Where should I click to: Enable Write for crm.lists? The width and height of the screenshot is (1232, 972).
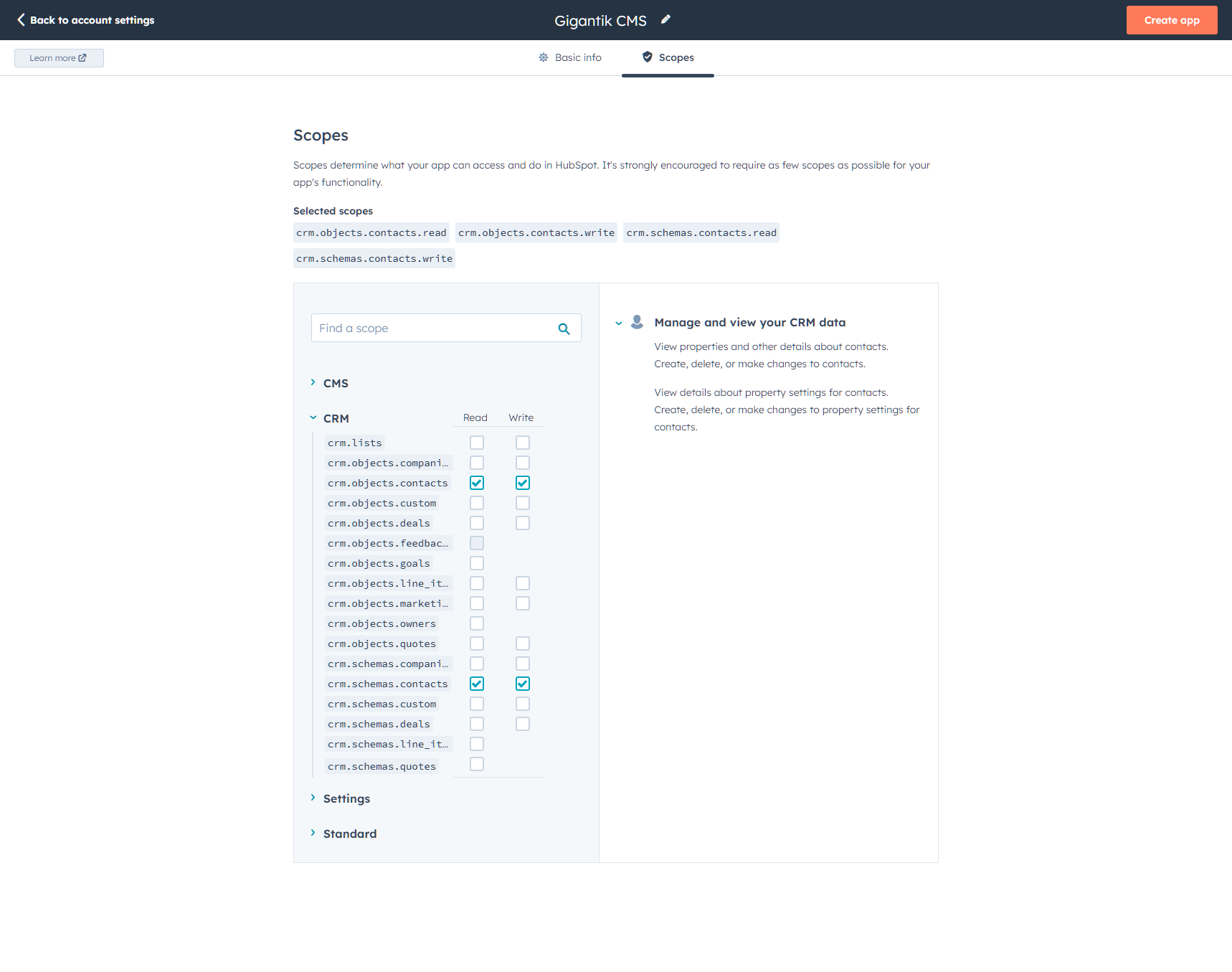point(523,443)
